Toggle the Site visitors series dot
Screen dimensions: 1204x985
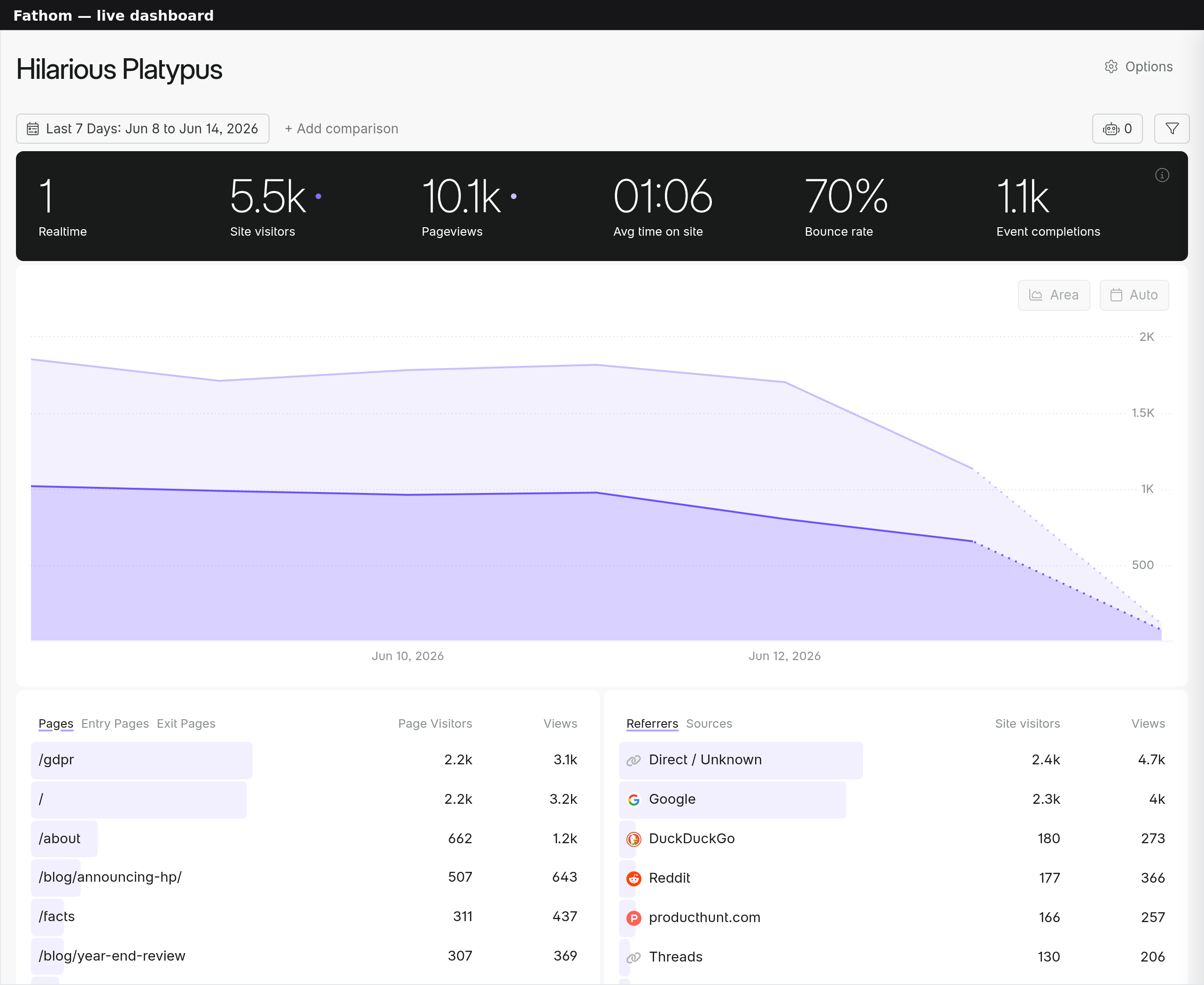(318, 196)
